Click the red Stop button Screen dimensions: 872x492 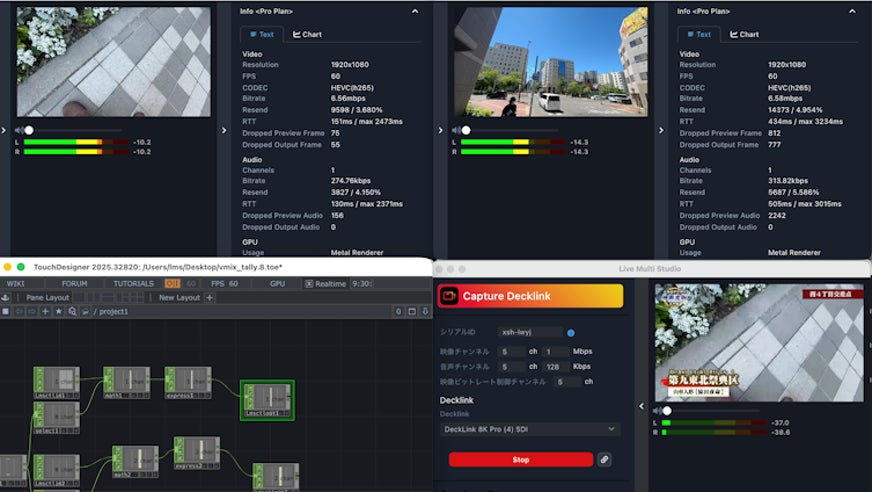521,460
